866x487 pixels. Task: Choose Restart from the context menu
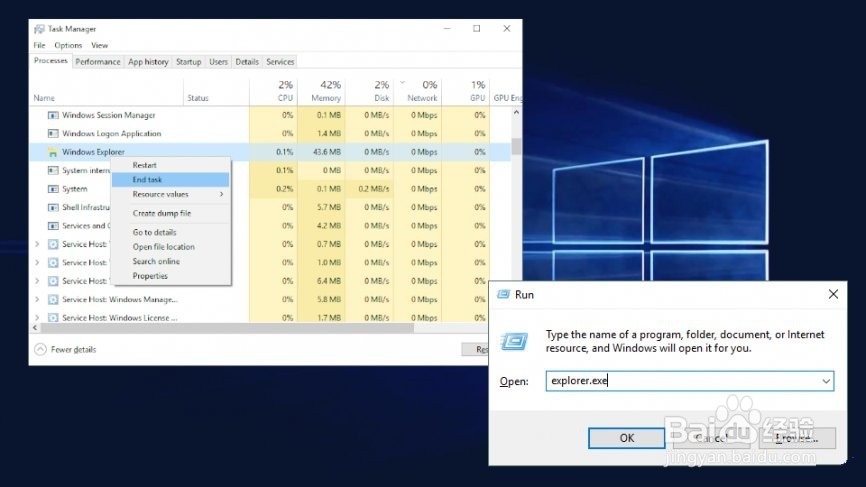pos(171,165)
